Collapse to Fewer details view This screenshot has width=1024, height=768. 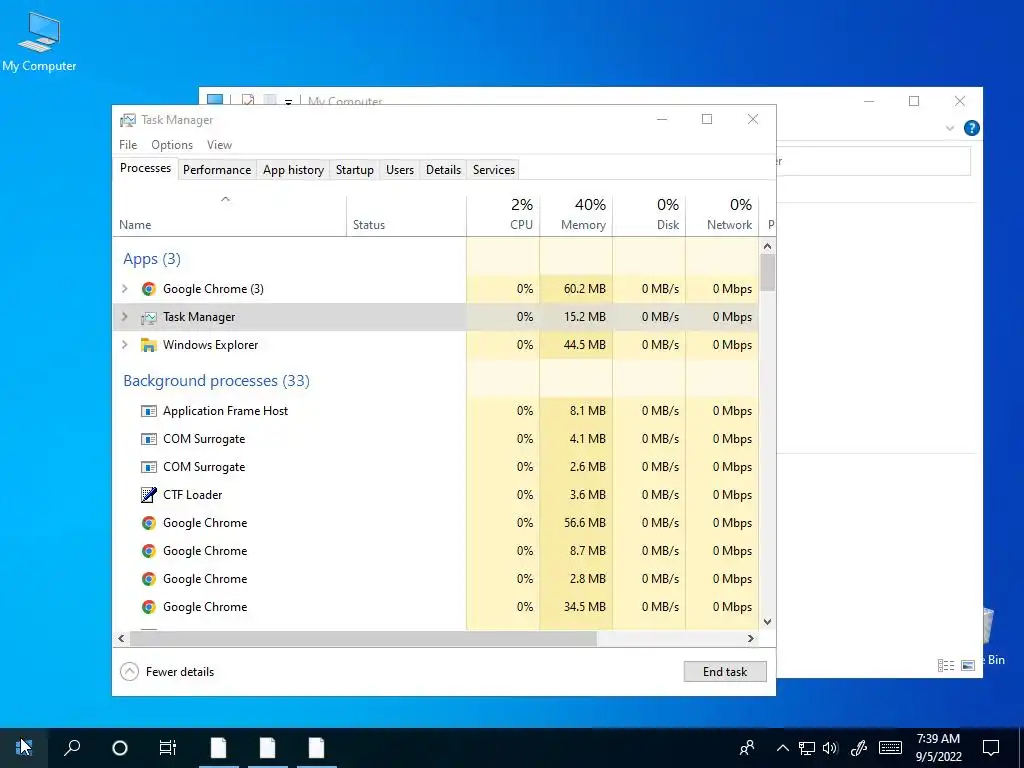point(167,672)
